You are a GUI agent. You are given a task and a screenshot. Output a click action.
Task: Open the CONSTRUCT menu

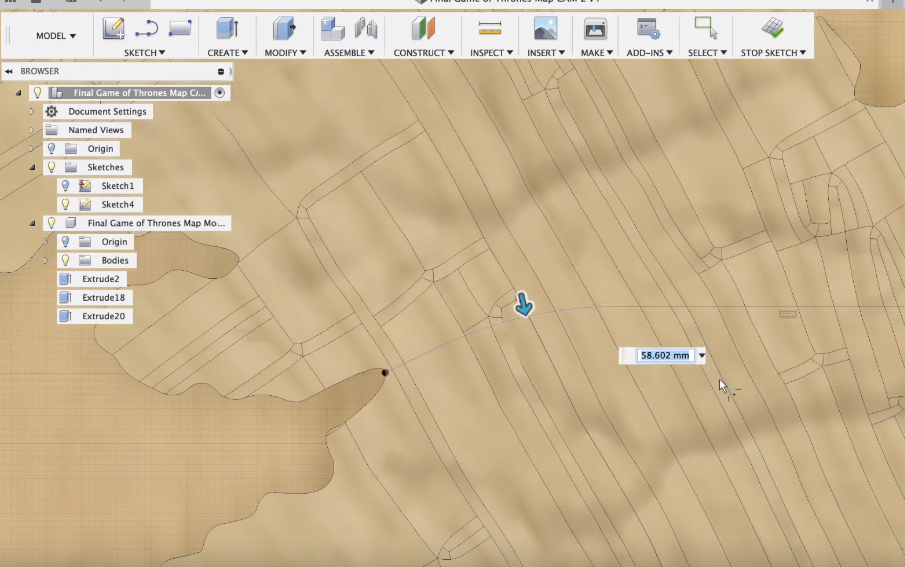click(x=424, y=53)
